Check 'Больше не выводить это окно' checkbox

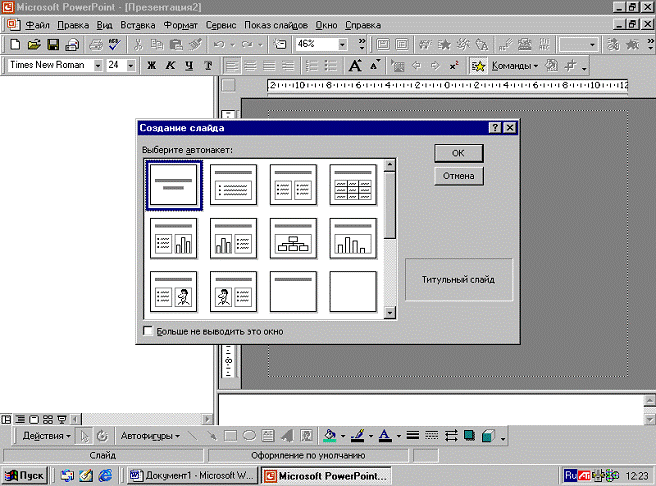(148, 330)
